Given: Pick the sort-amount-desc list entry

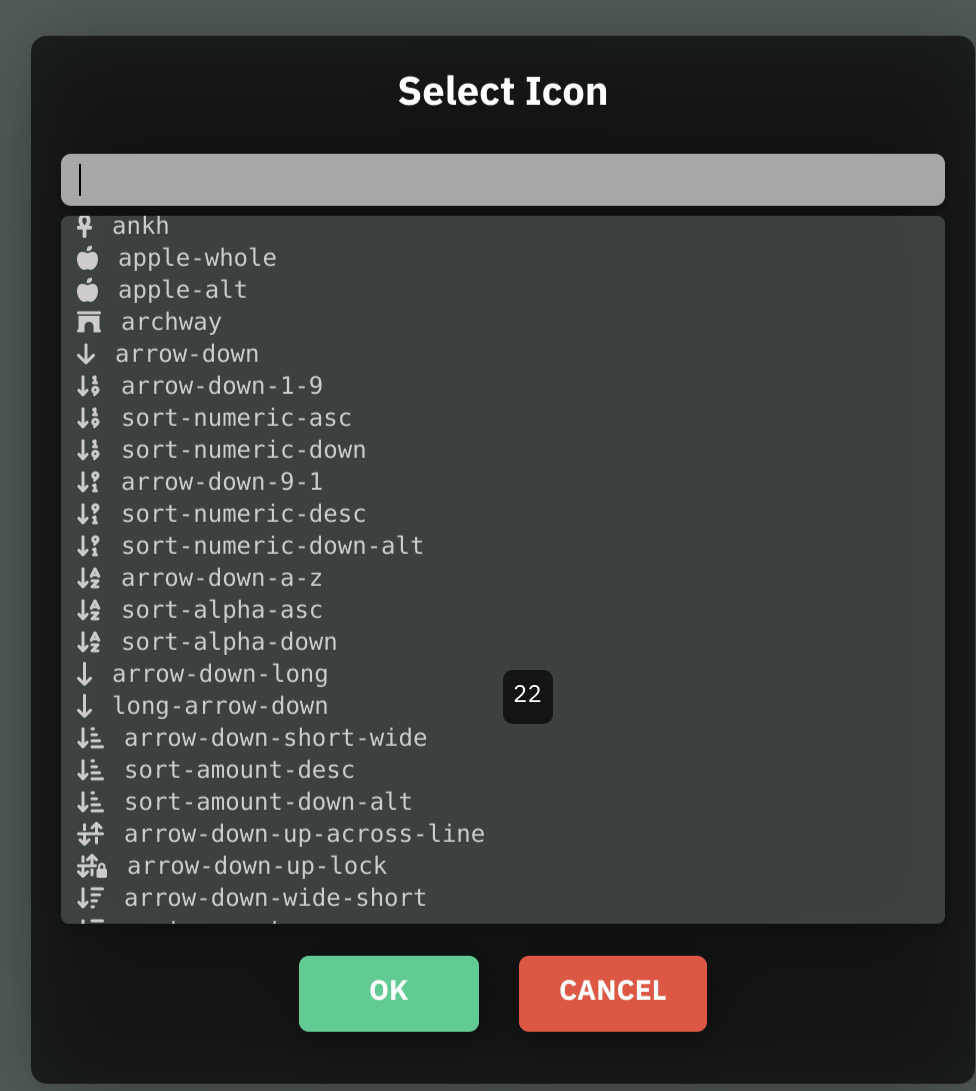Looking at the screenshot, I should [215, 770].
